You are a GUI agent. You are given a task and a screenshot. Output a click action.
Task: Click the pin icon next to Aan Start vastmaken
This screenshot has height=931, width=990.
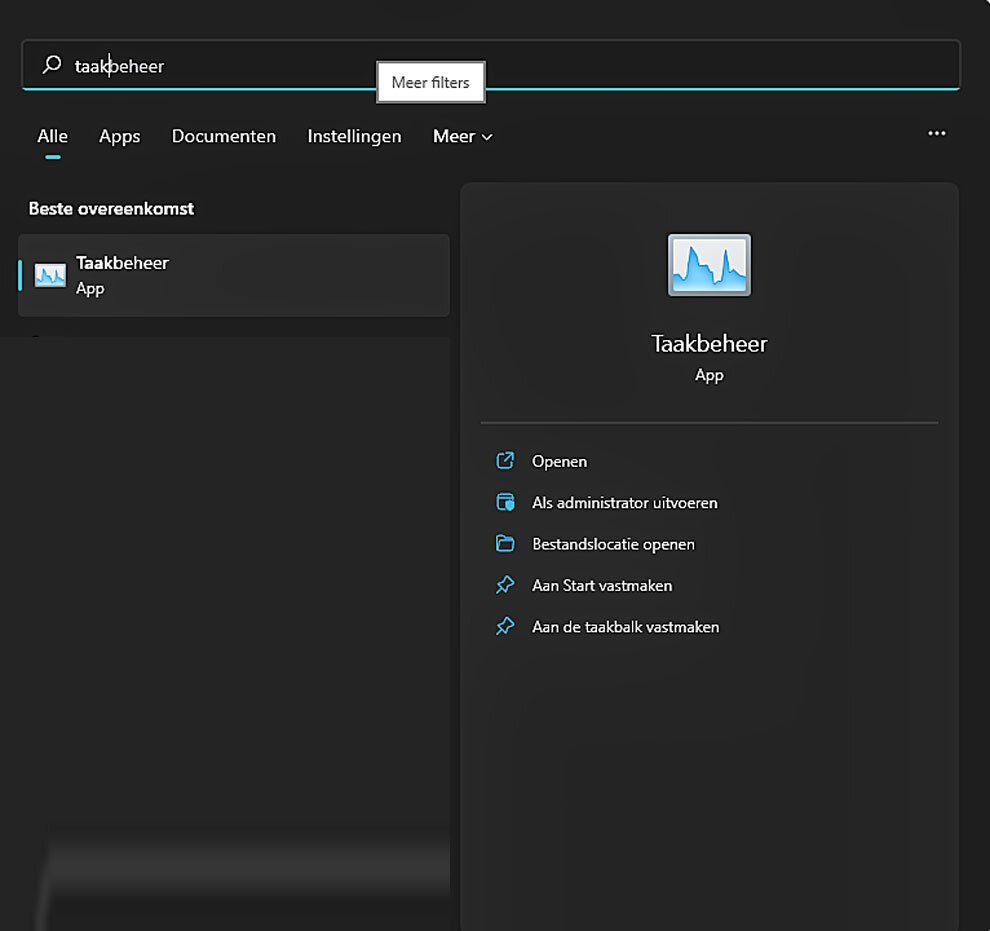pyautogui.click(x=505, y=585)
